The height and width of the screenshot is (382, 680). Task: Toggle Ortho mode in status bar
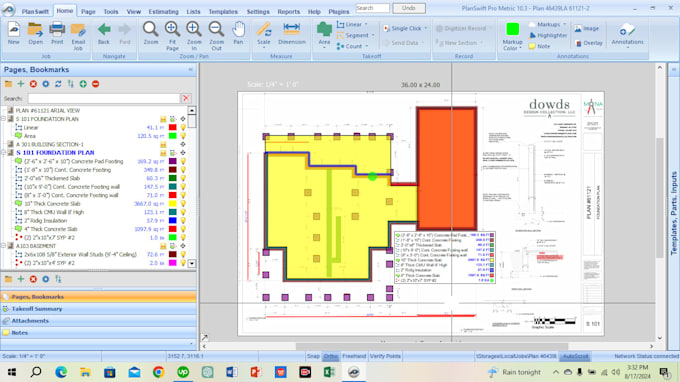[330, 356]
